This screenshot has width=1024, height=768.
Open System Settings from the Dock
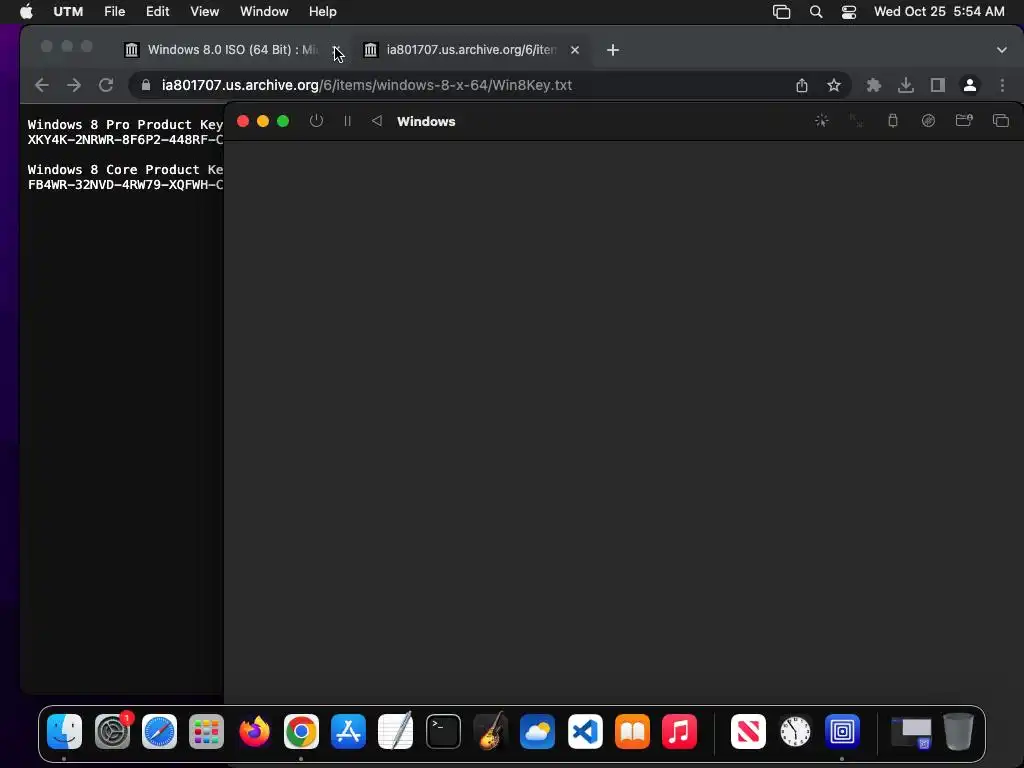pyautogui.click(x=112, y=731)
